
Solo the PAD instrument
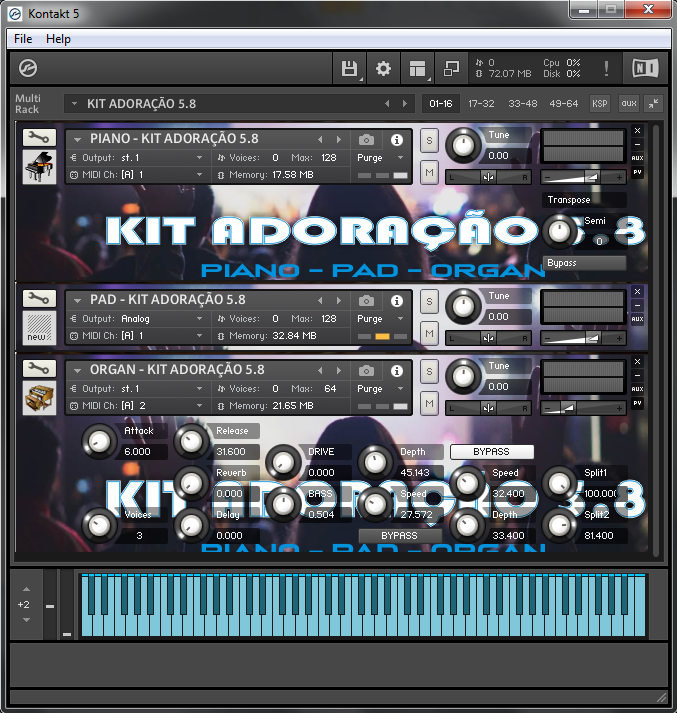pos(429,301)
